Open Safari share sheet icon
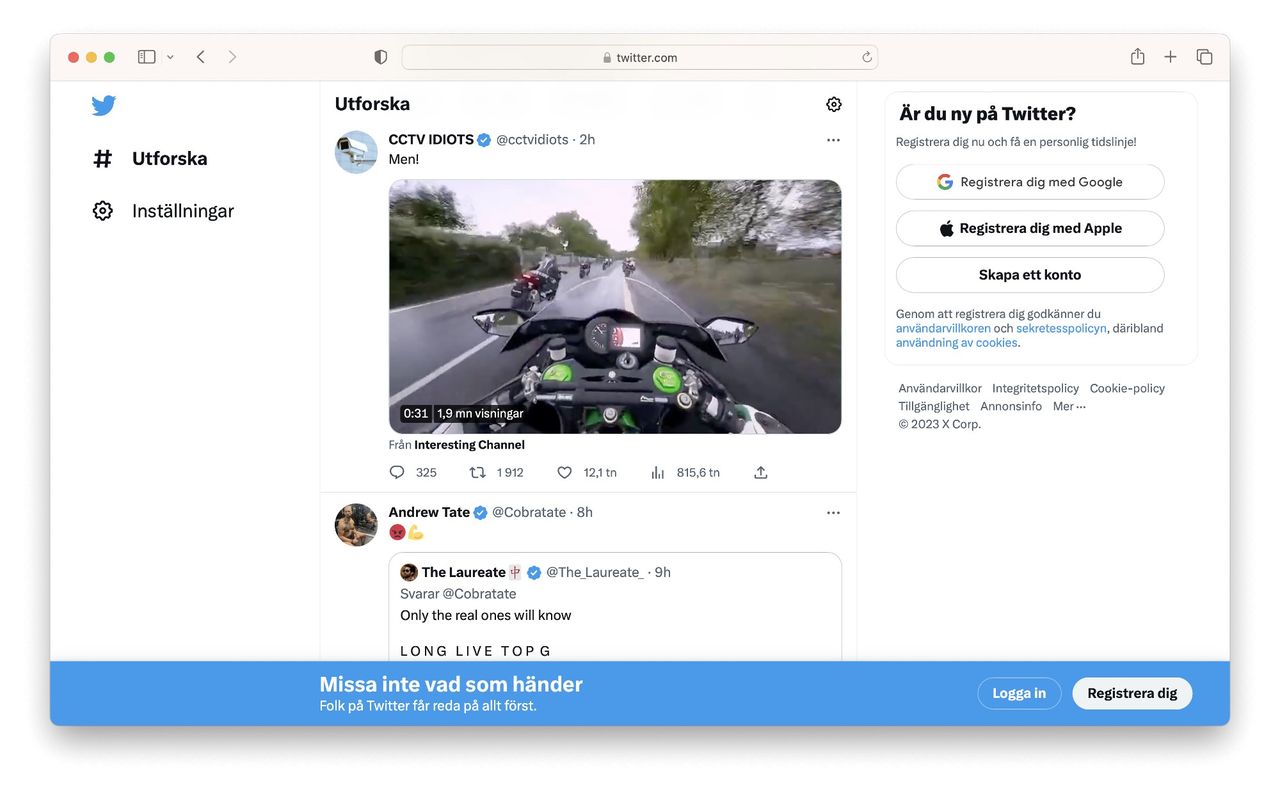 tap(1137, 57)
